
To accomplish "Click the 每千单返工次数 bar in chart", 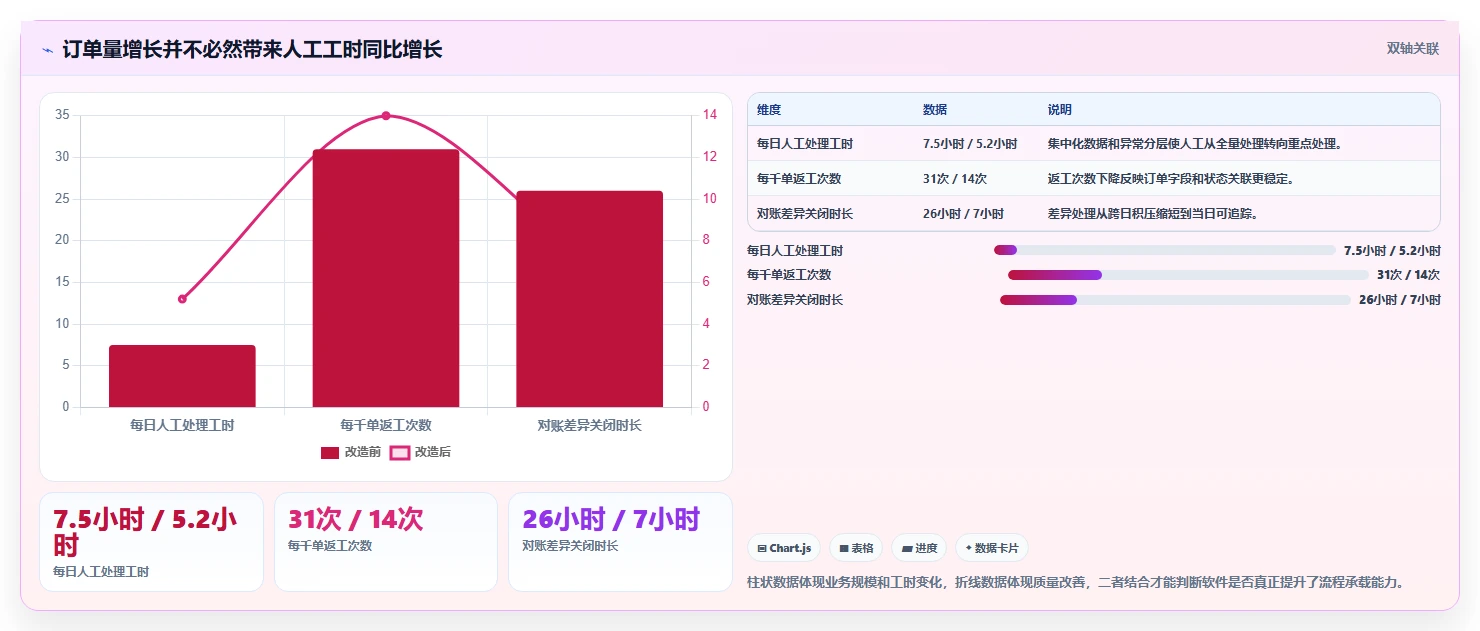I will click(x=386, y=278).
